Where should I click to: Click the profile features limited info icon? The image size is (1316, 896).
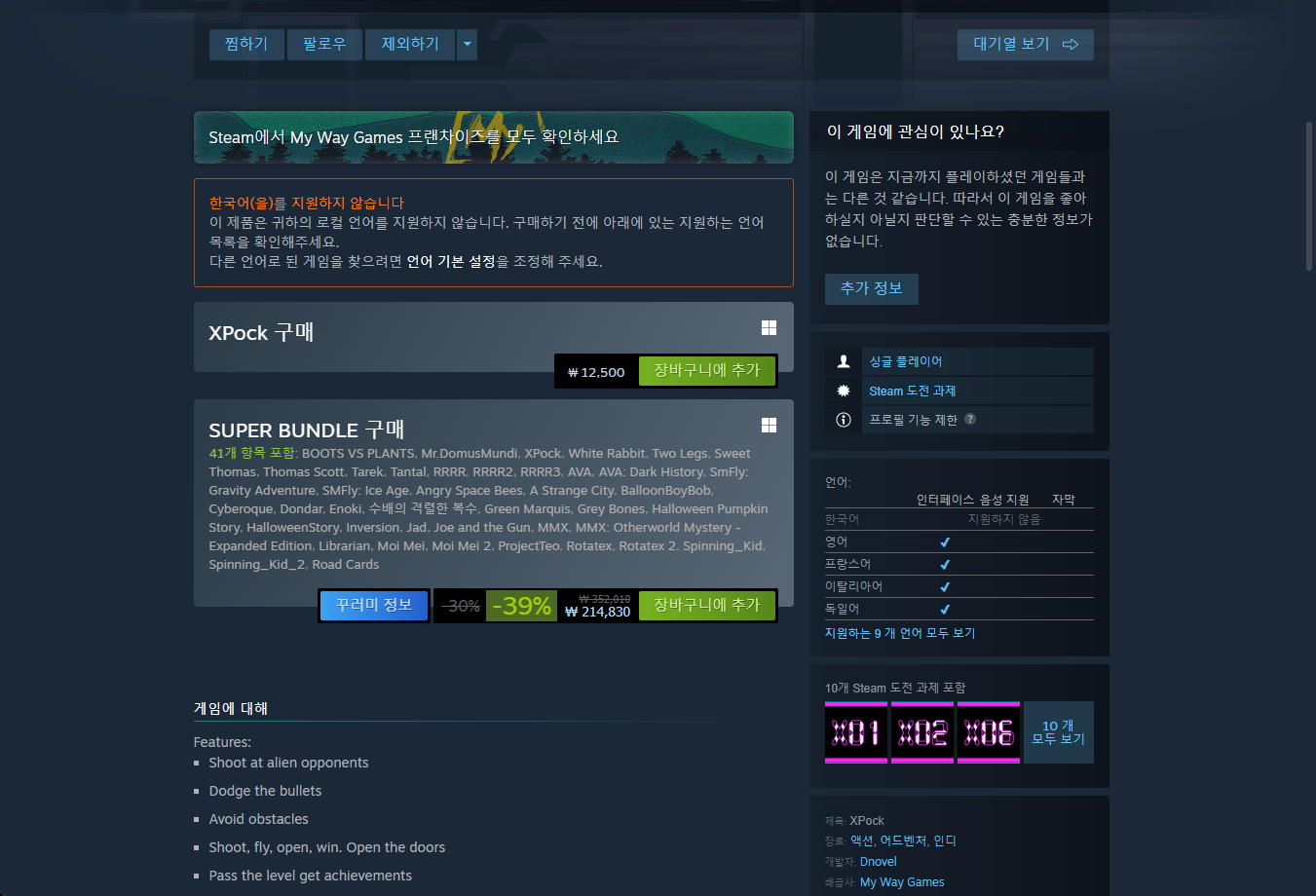[x=844, y=420]
